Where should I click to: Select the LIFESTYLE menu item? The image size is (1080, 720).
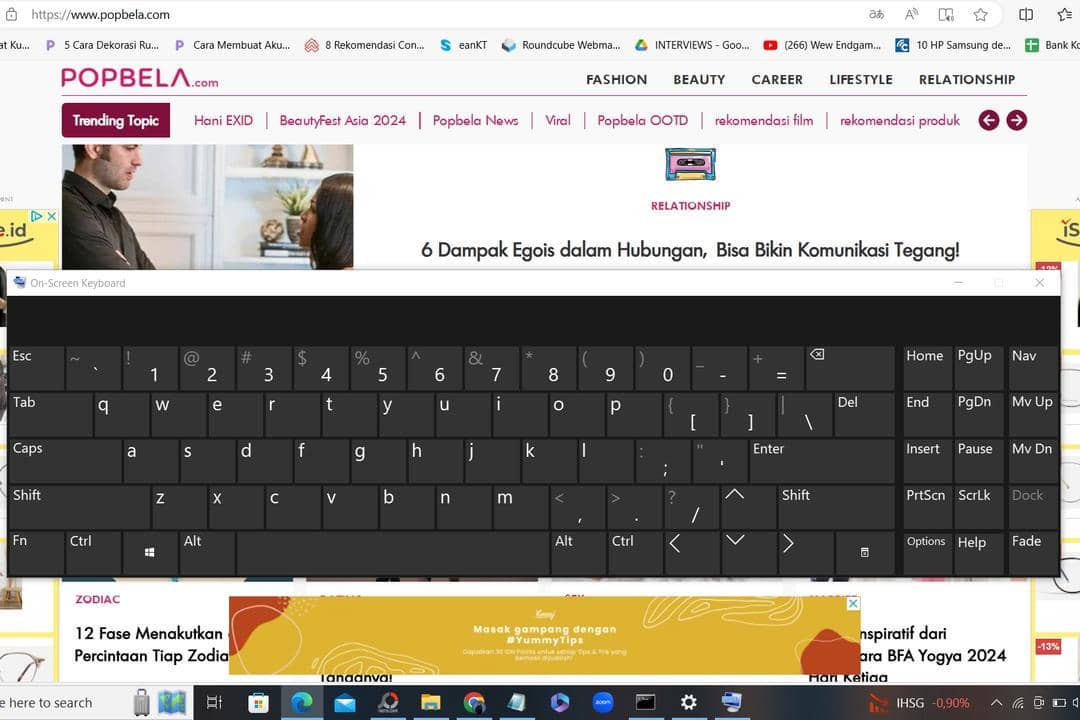[x=860, y=79]
